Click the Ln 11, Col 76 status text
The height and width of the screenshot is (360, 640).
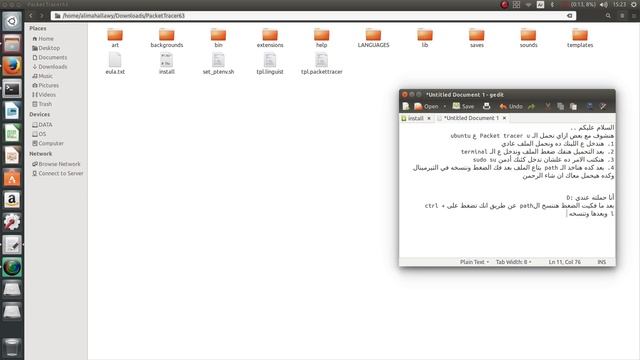click(x=564, y=262)
